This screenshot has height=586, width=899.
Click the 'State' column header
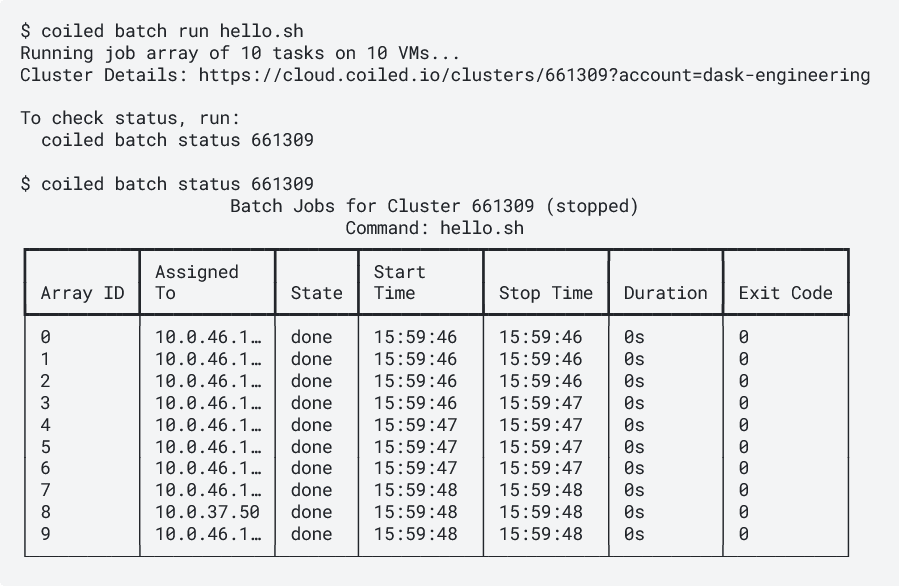click(x=316, y=293)
